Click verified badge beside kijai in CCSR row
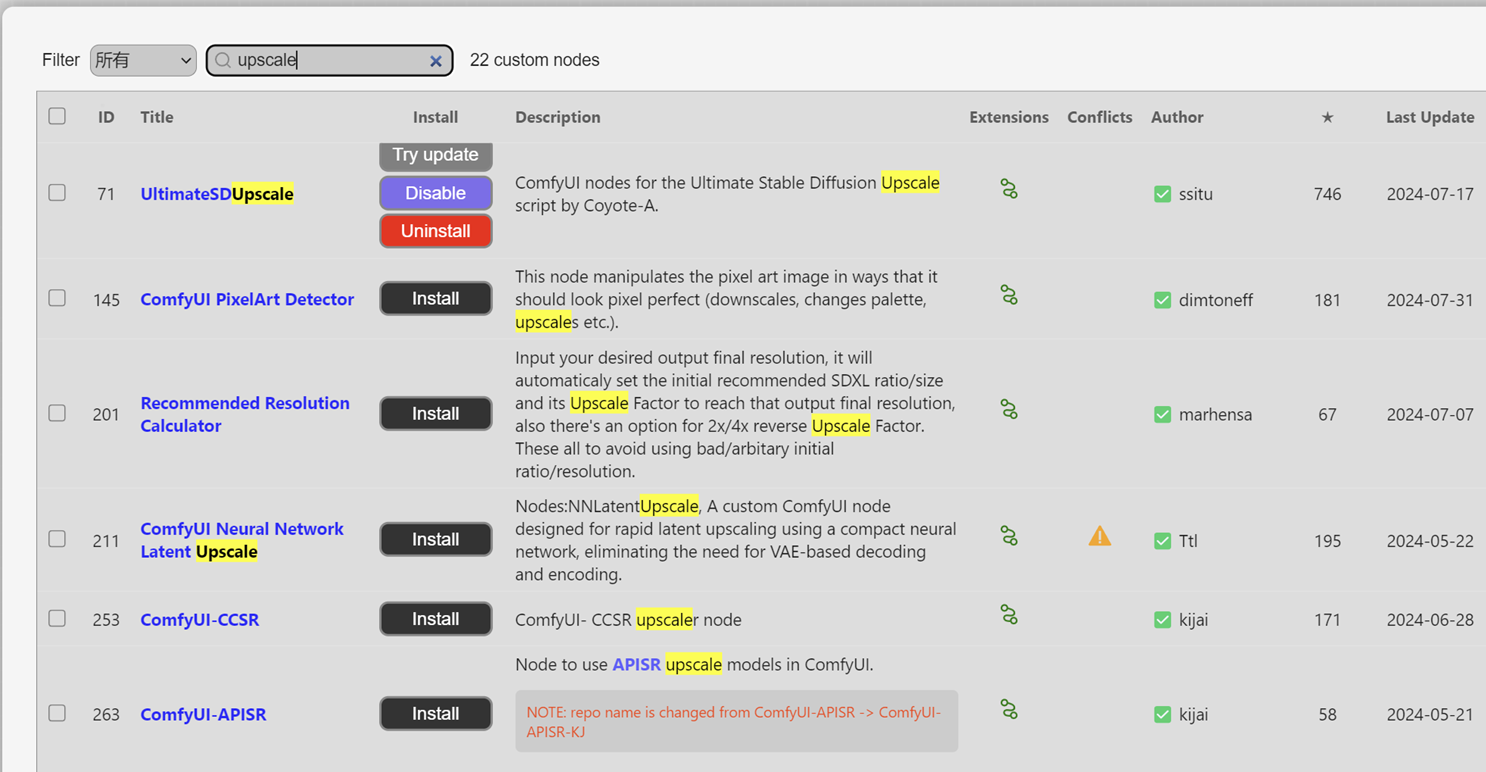This screenshot has width=1486, height=772. [x=1162, y=620]
